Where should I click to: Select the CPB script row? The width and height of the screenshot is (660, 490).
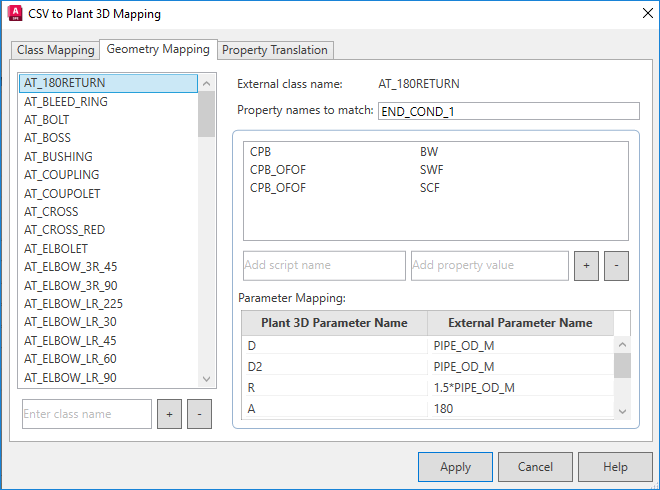436,152
